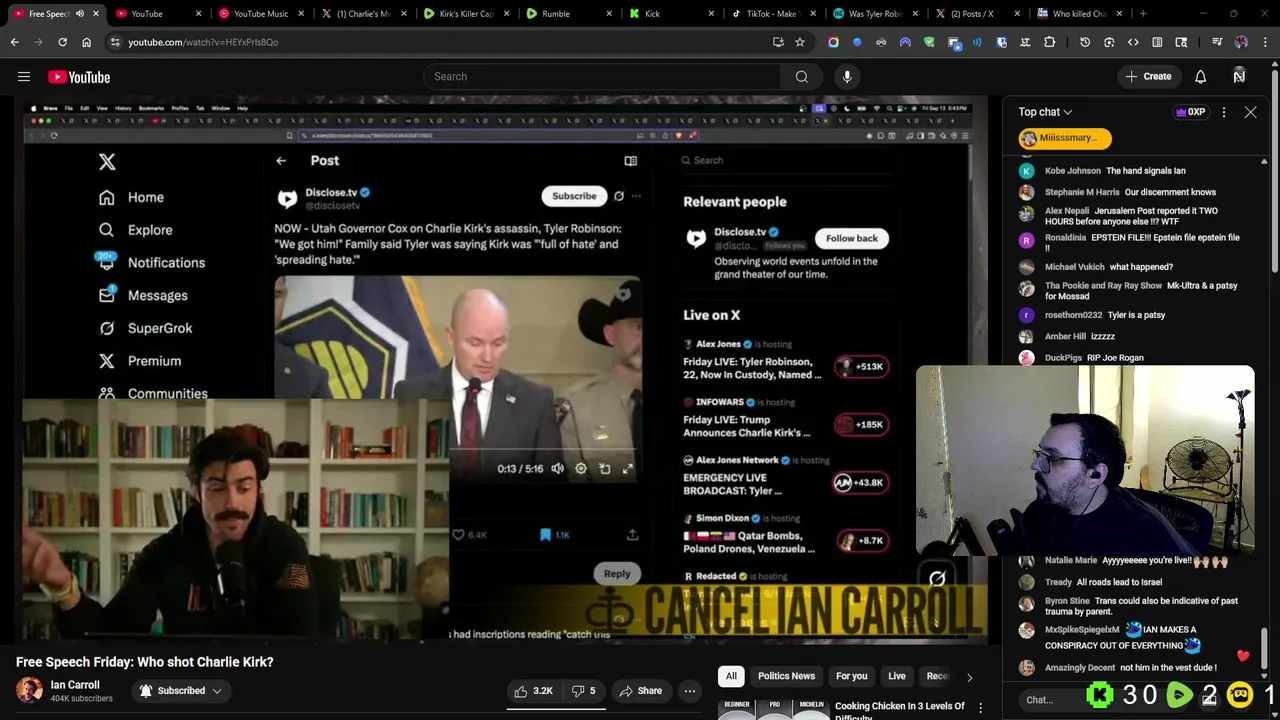Dislike the video
The width and height of the screenshot is (1280, 720).
[584, 691]
